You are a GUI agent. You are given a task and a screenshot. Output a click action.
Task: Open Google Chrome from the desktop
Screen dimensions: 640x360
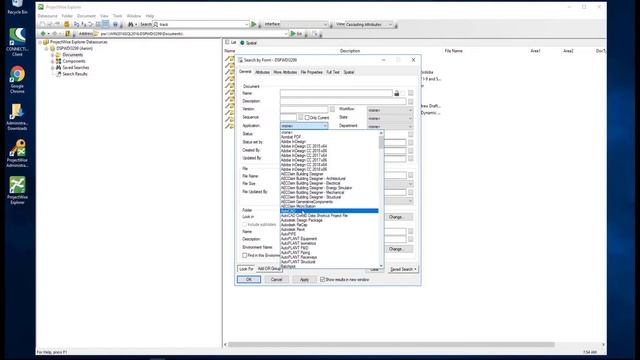17,79
